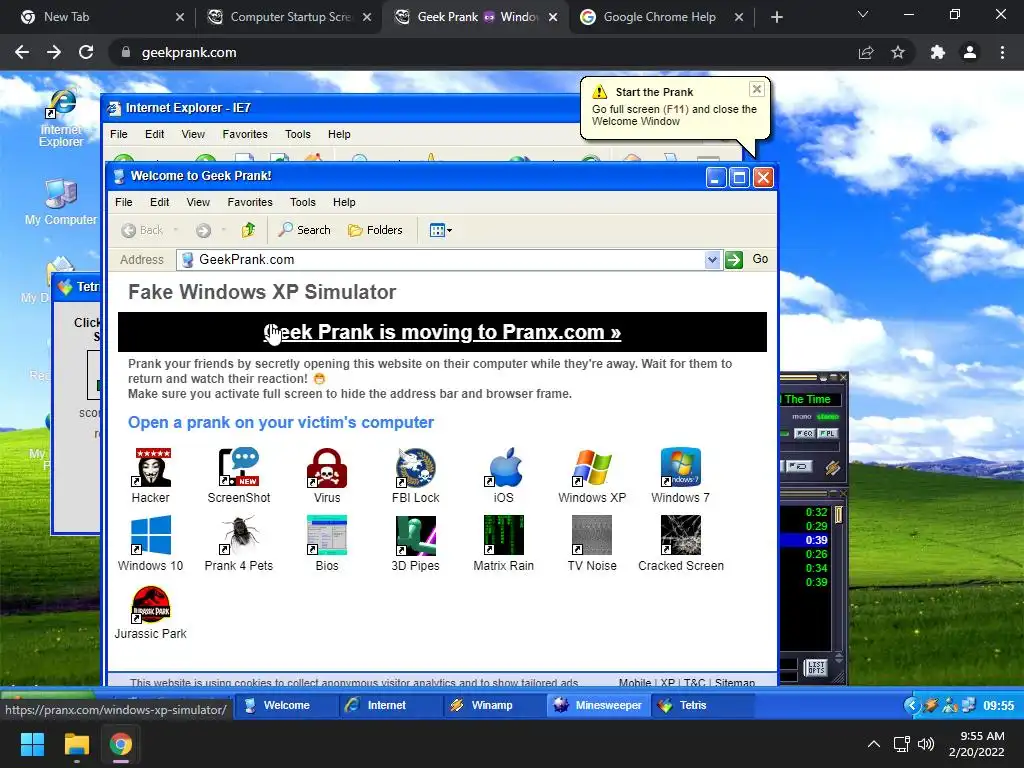Open a new Chrome tab with plus
The width and height of the screenshot is (1024, 768).
click(776, 17)
